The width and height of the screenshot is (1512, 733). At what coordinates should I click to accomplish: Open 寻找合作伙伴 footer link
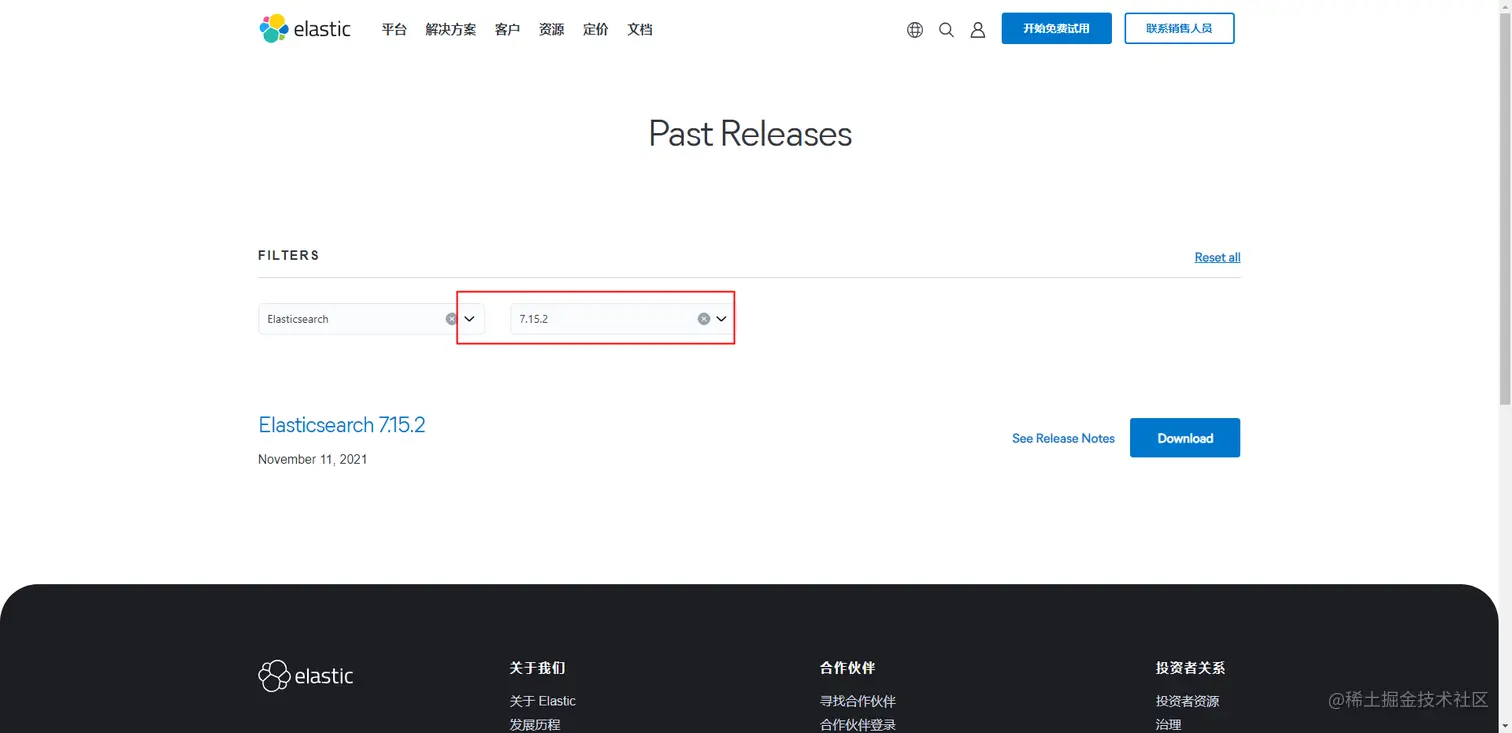click(x=858, y=701)
